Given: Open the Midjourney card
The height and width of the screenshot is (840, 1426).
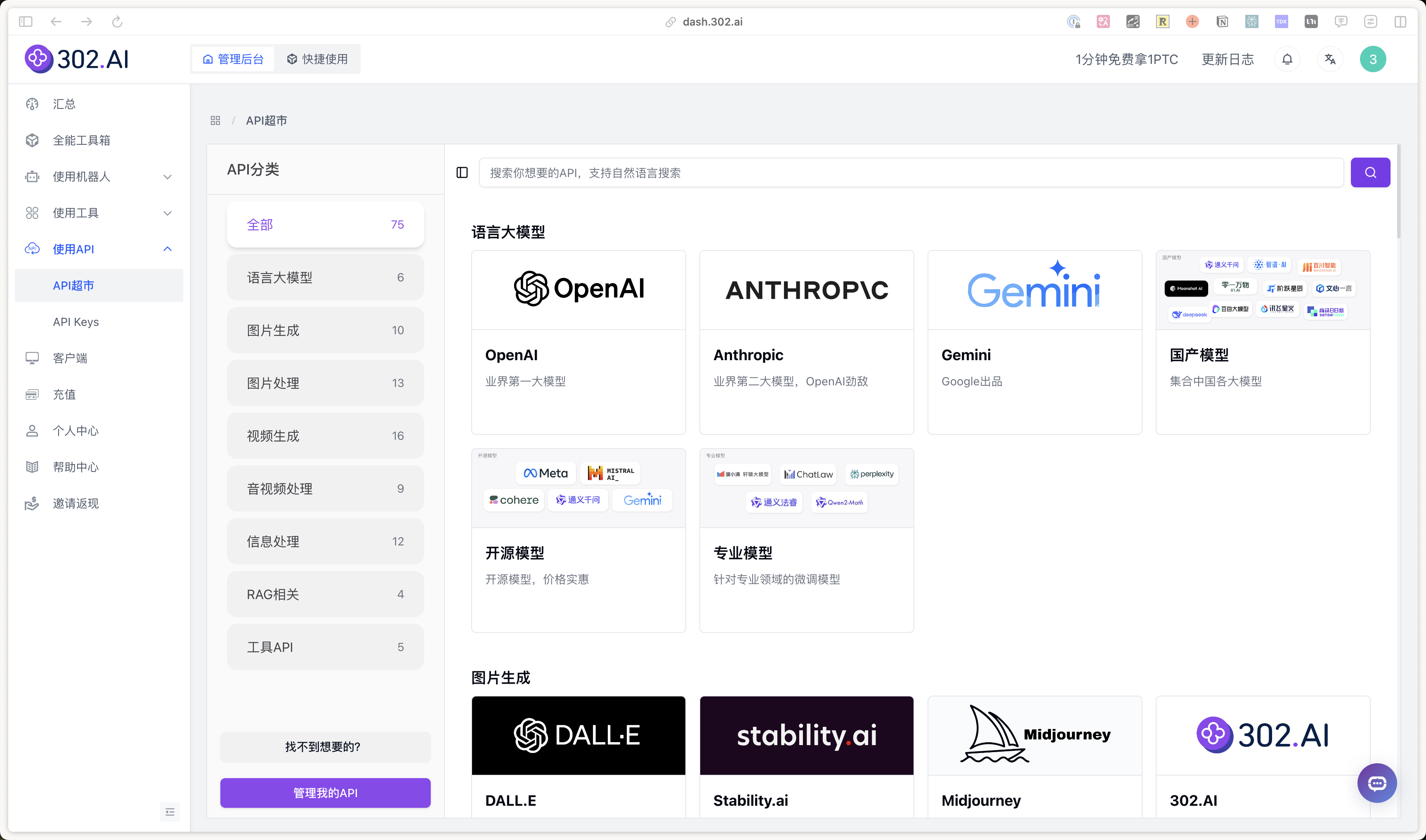Looking at the screenshot, I should pos(1035,757).
